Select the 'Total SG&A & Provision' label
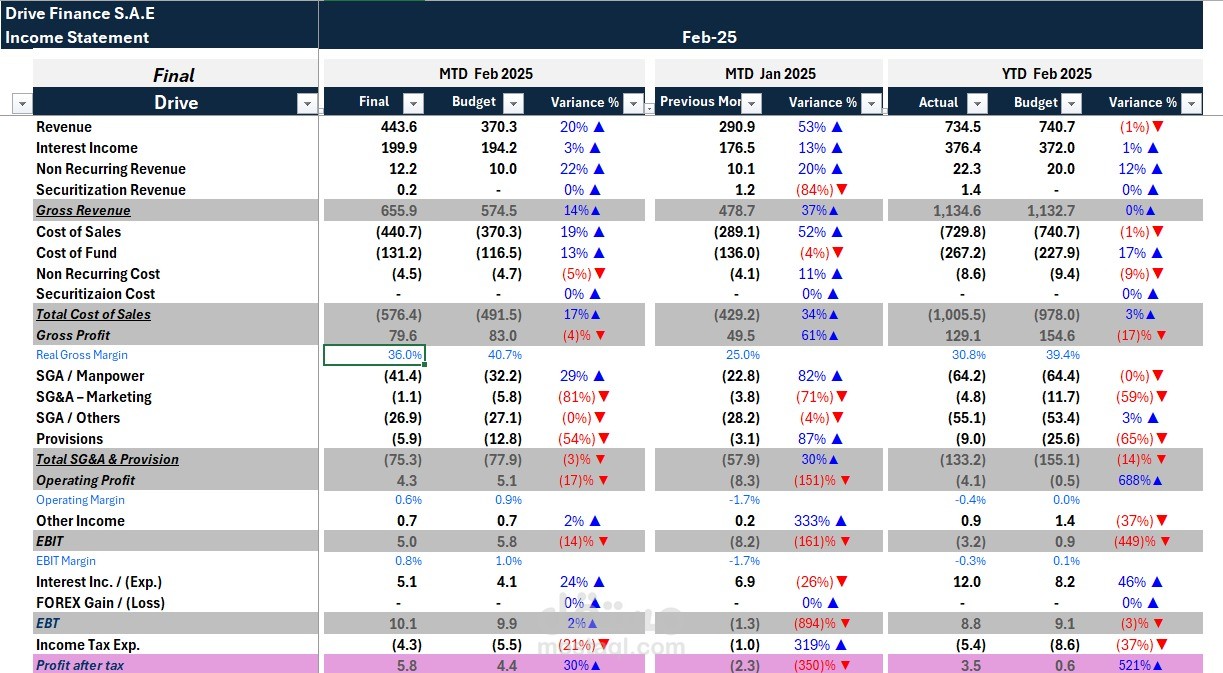The image size is (1223, 673). tap(107, 460)
